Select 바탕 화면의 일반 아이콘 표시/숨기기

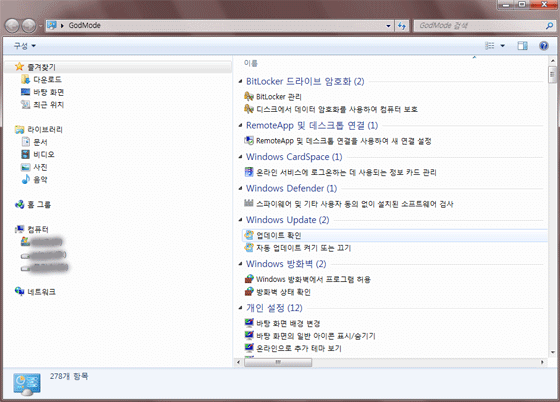pos(316,336)
